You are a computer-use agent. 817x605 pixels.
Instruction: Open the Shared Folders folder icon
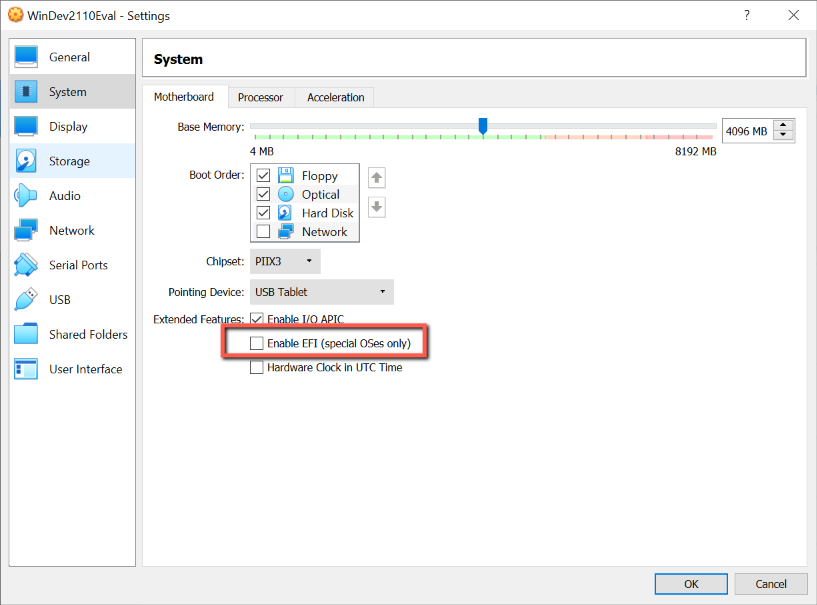click(26, 334)
